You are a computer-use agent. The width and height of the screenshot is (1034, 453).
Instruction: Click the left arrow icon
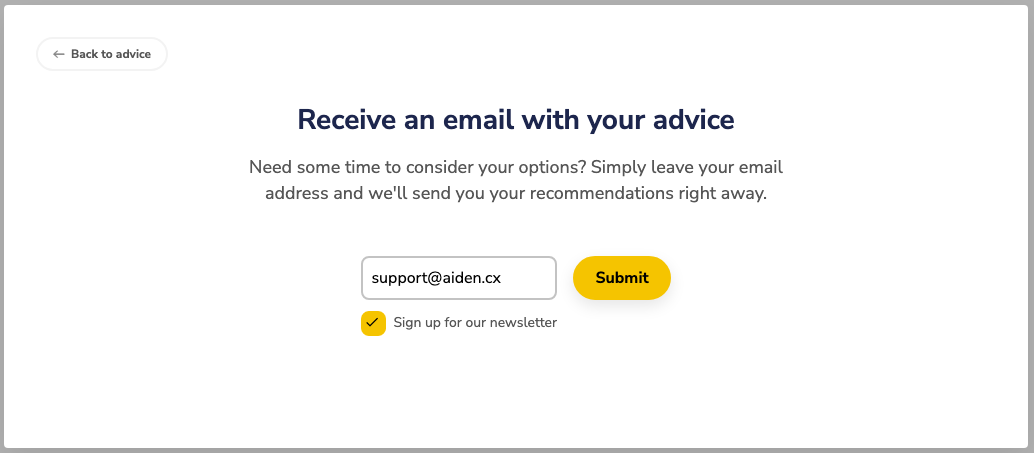[x=58, y=54]
